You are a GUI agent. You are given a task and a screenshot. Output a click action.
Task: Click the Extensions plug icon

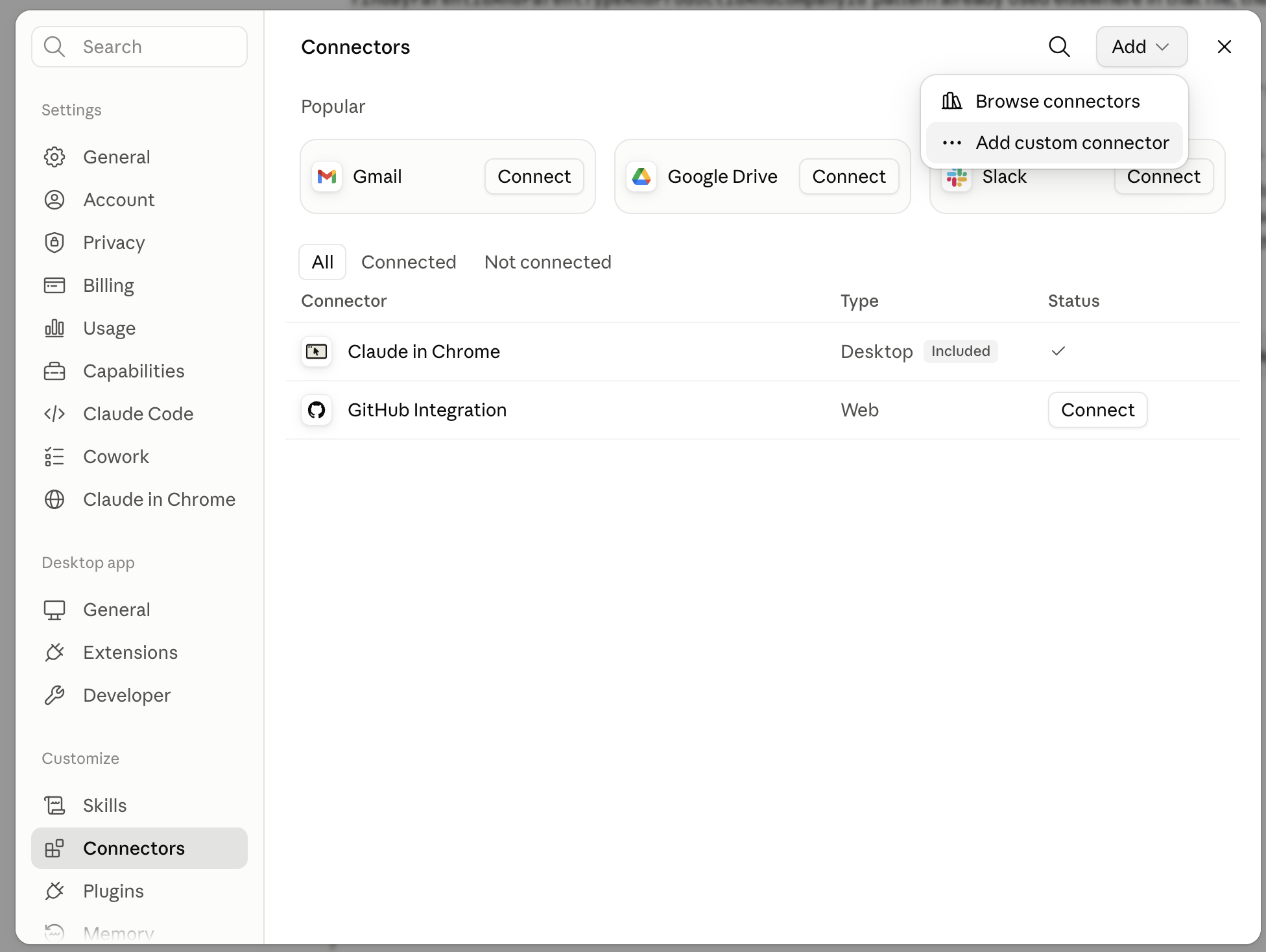(54, 652)
